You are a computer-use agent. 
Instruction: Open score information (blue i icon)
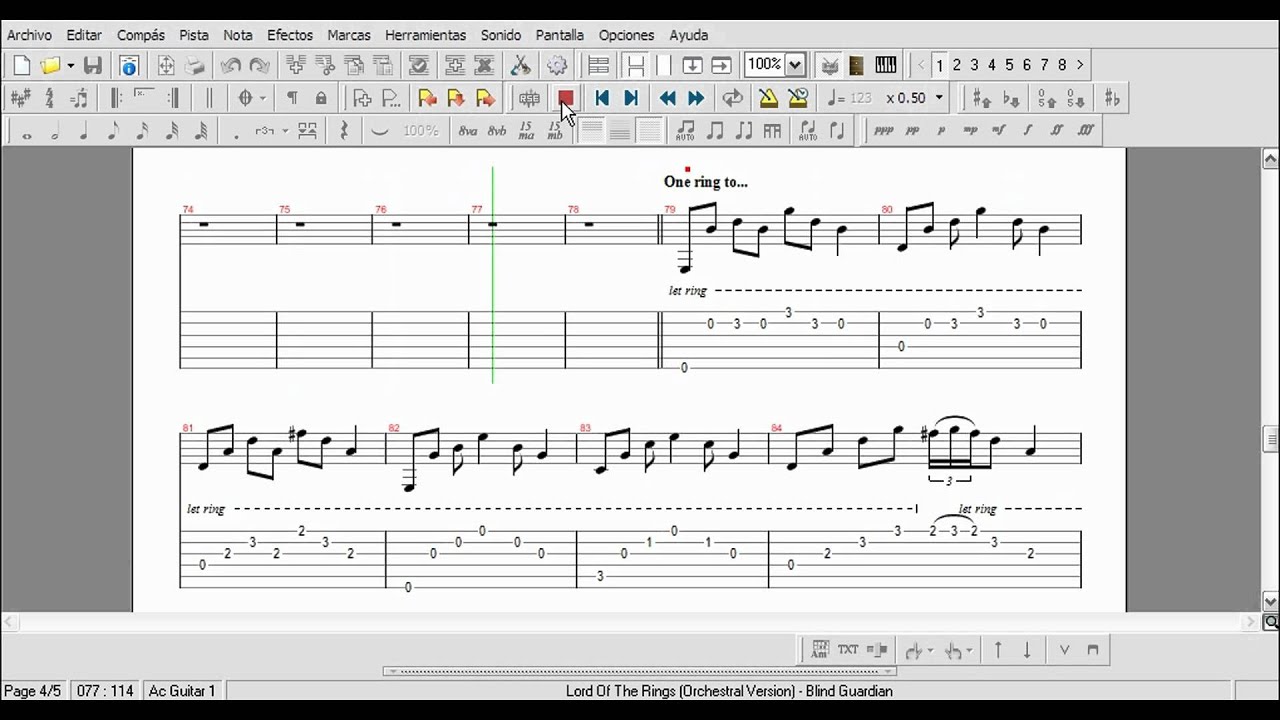point(129,66)
